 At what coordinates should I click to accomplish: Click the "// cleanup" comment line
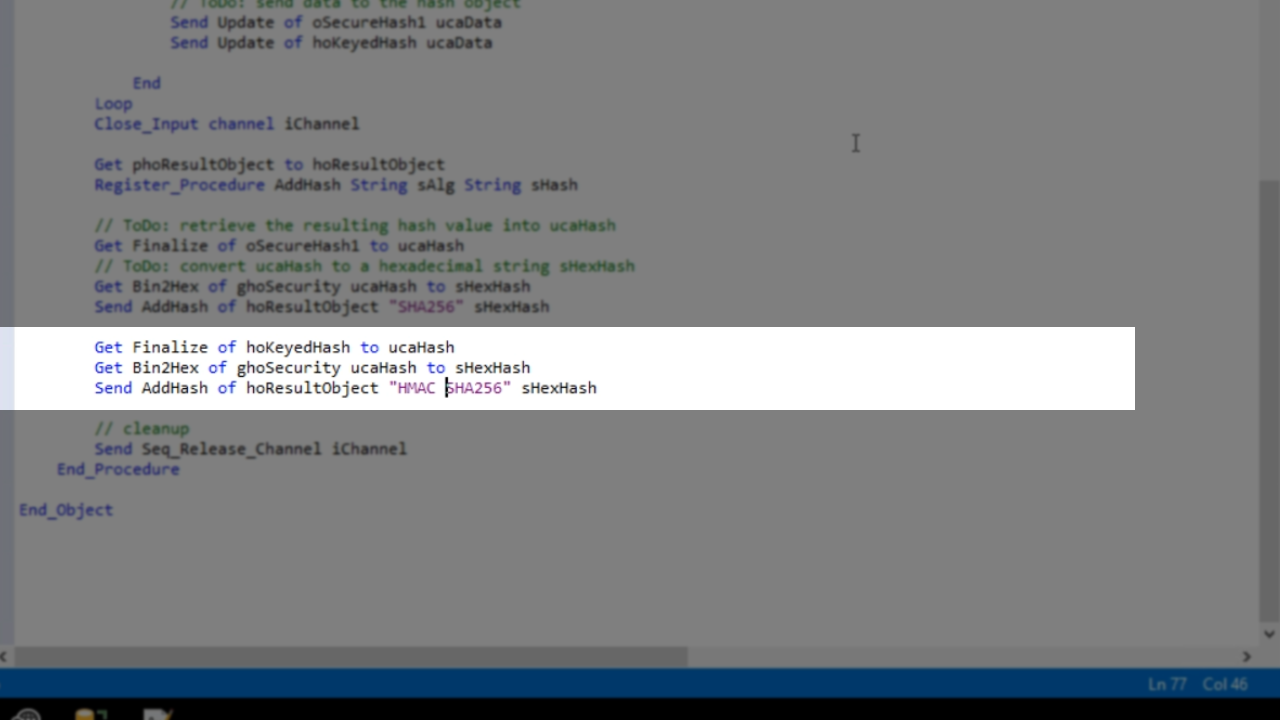point(141,428)
